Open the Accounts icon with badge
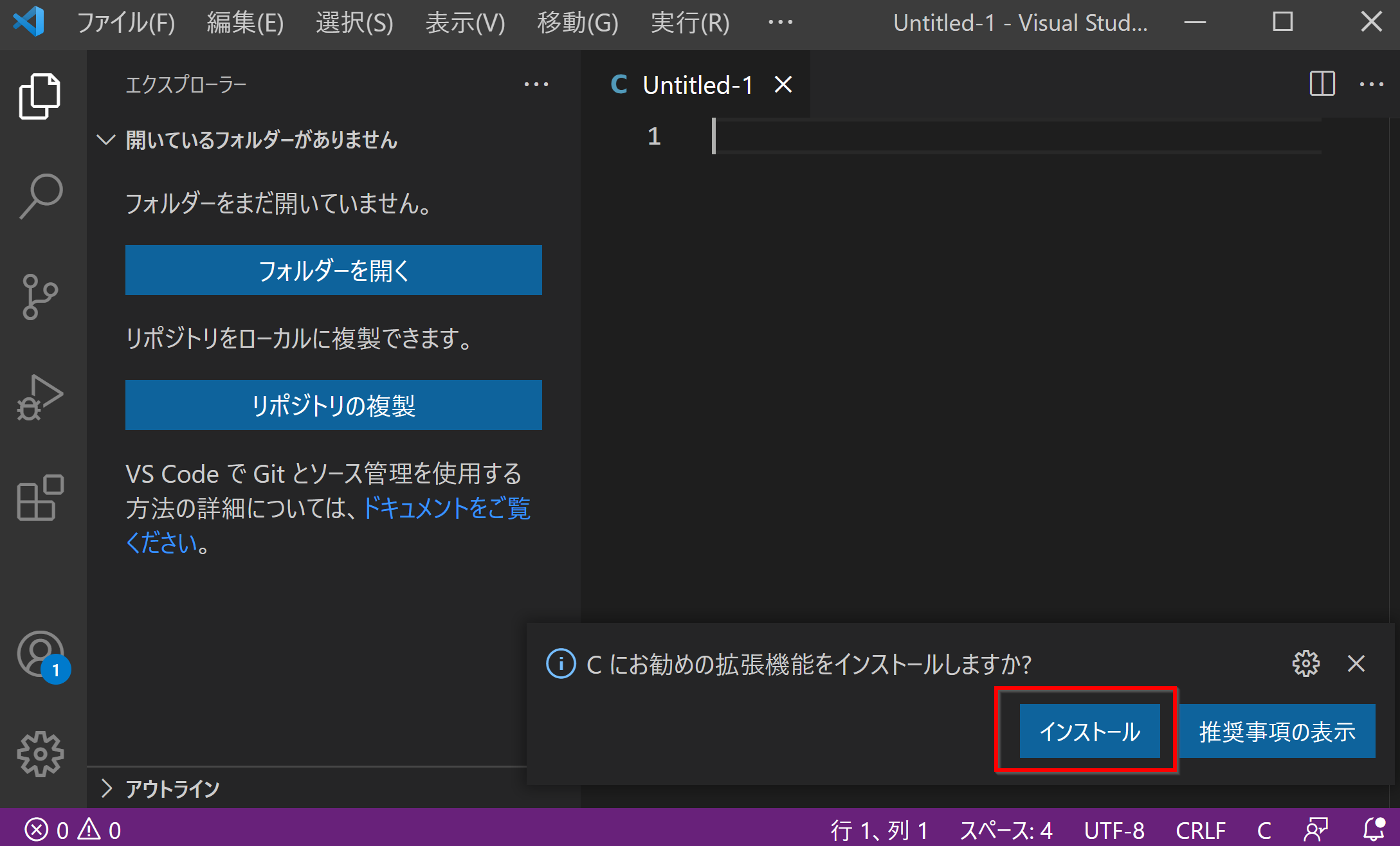The width and height of the screenshot is (1400, 846). click(42, 656)
